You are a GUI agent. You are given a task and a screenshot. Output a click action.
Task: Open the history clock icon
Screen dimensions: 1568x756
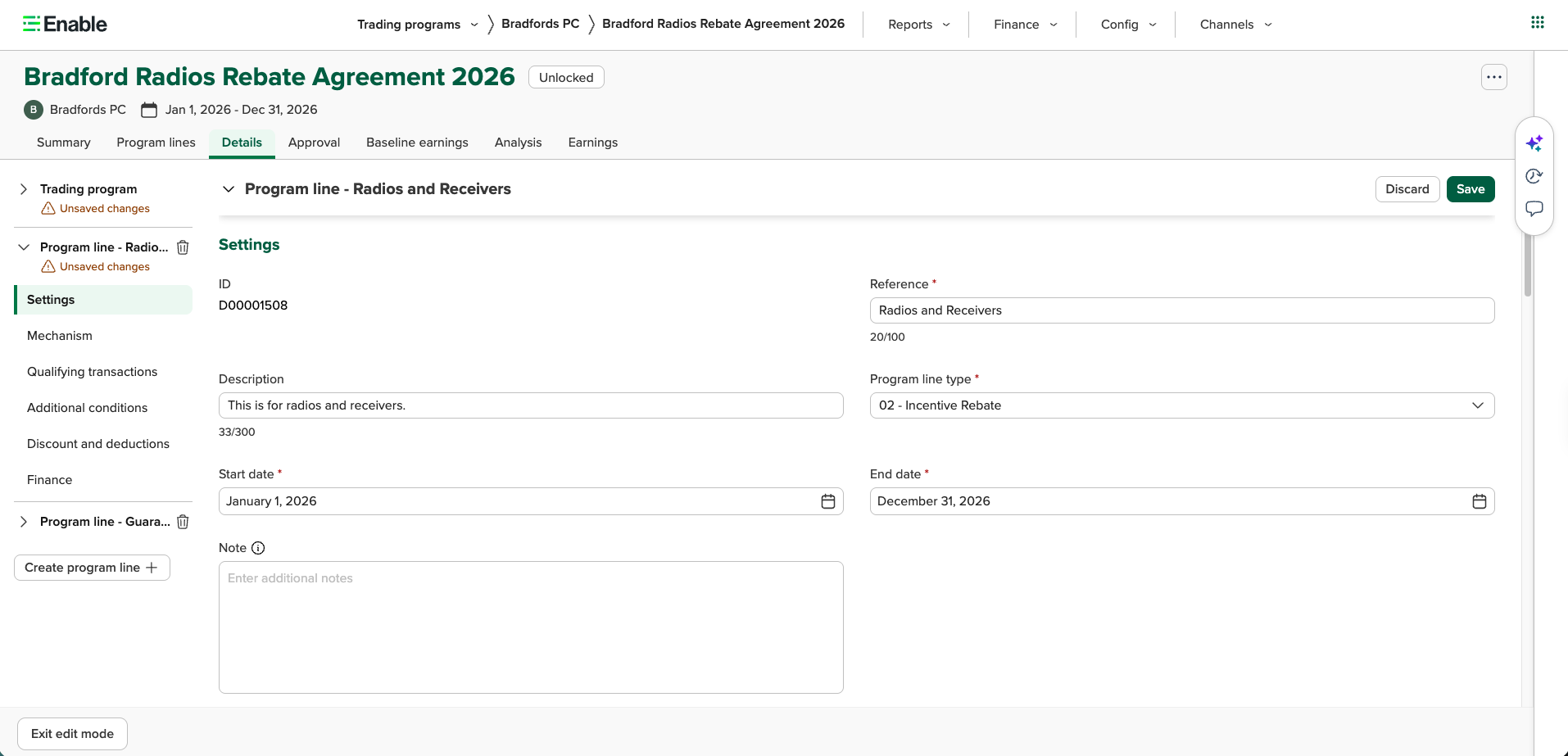tap(1534, 176)
